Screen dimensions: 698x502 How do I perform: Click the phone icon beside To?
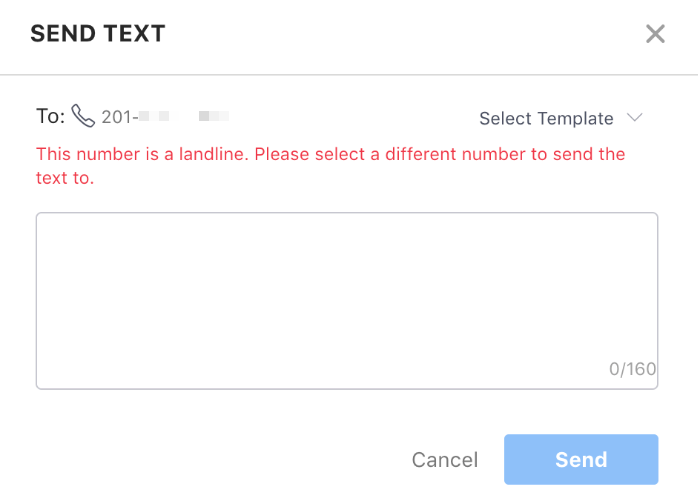(83, 117)
